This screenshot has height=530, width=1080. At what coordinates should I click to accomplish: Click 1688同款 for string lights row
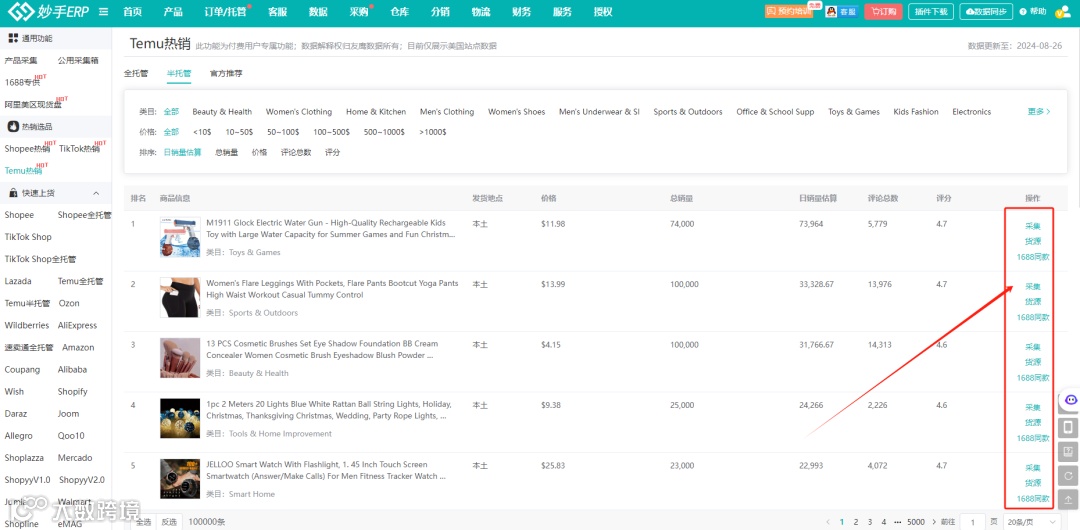point(1032,438)
